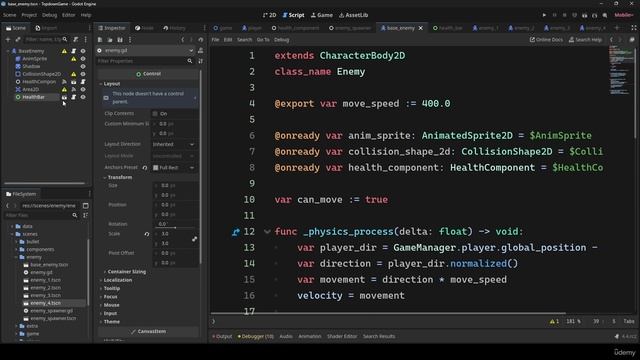Image resolution: width=640 pixels, height=360 pixels.
Task: Open the Layout Direction dropdown
Action: (173, 144)
